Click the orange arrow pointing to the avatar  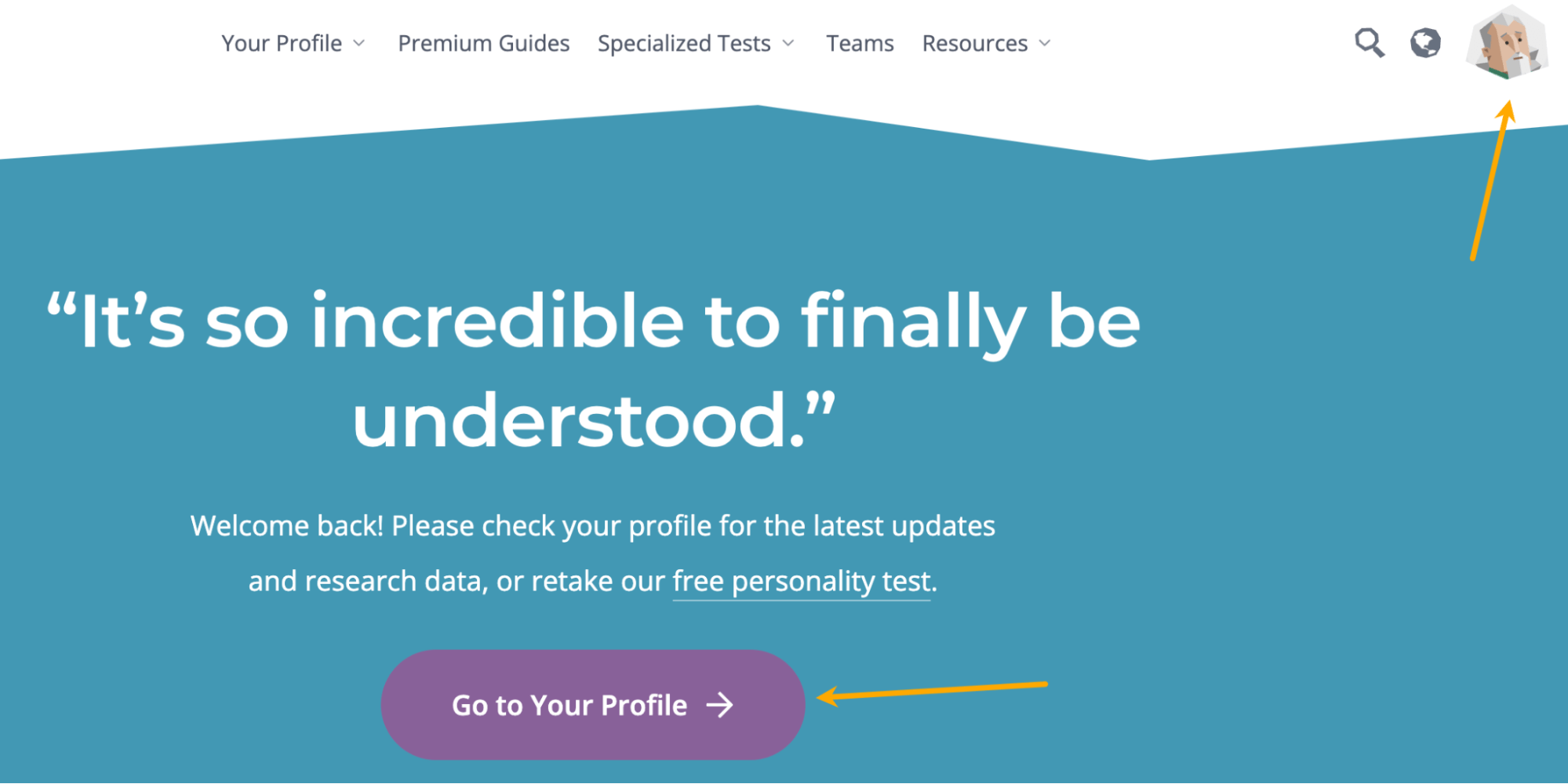[x=1490, y=180]
